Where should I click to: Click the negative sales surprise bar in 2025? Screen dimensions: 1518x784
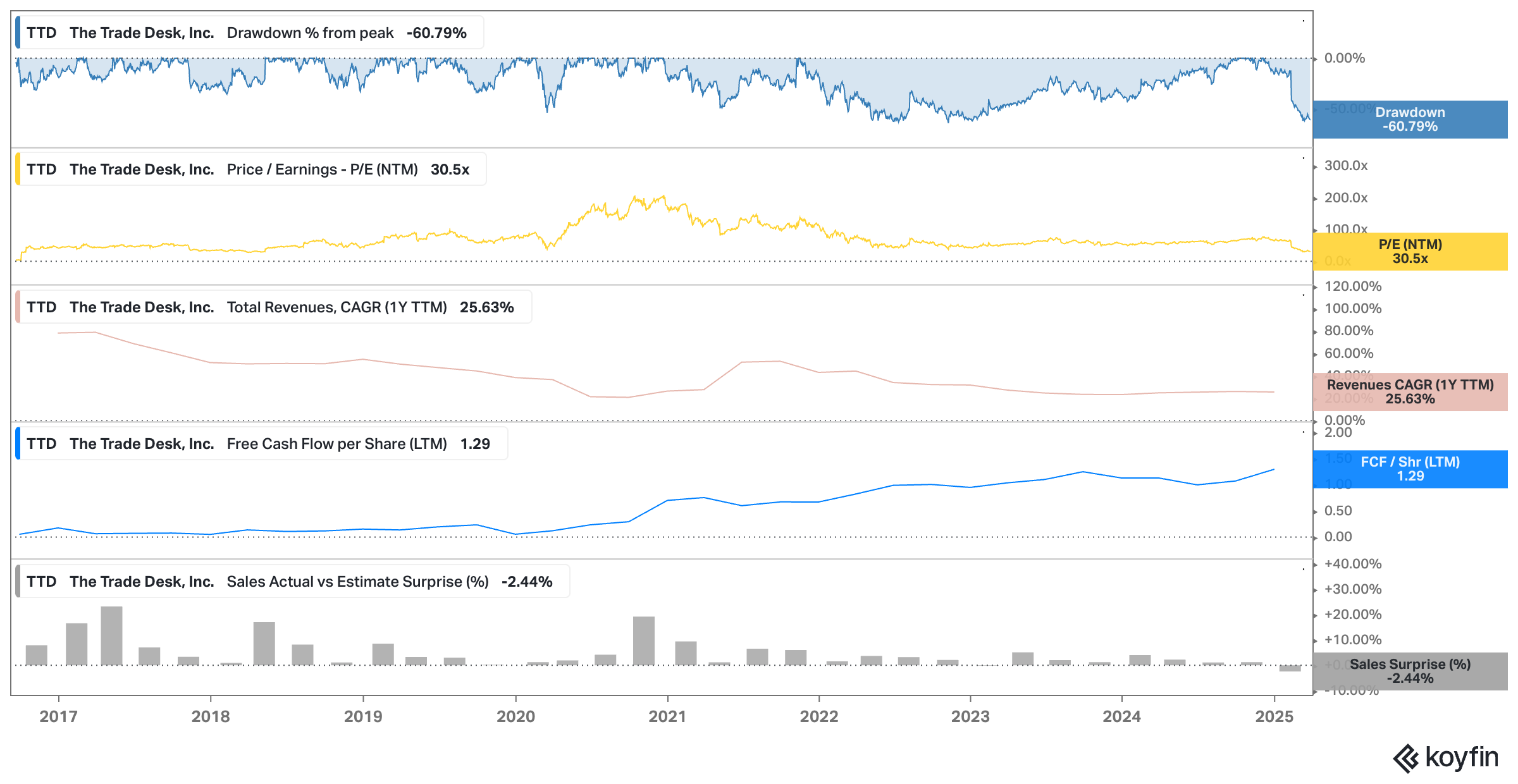pyautogui.click(x=1290, y=668)
